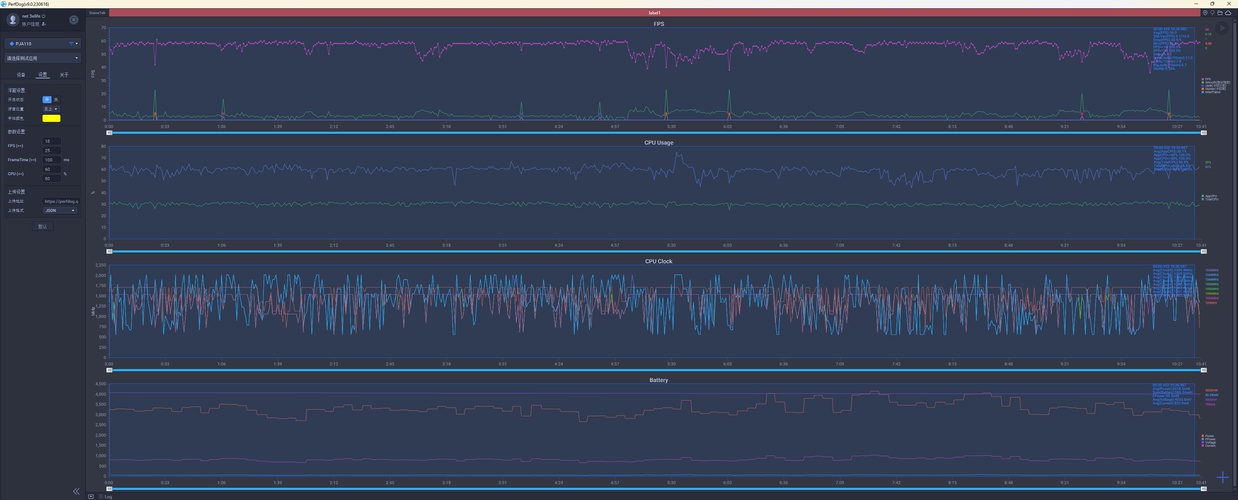1238x500 pixels.
Task: Open the folder icon in top bar
Action: [1220, 13]
